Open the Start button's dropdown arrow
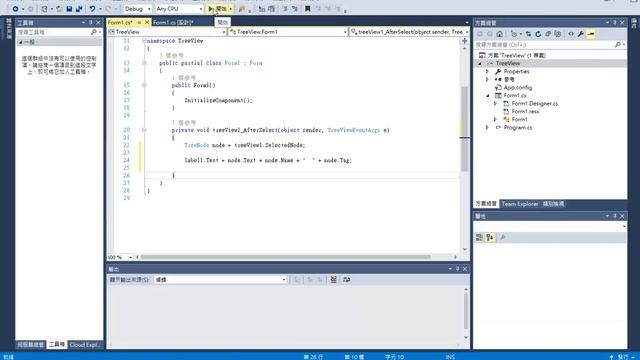The image size is (640, 360). tap(231, 9)
